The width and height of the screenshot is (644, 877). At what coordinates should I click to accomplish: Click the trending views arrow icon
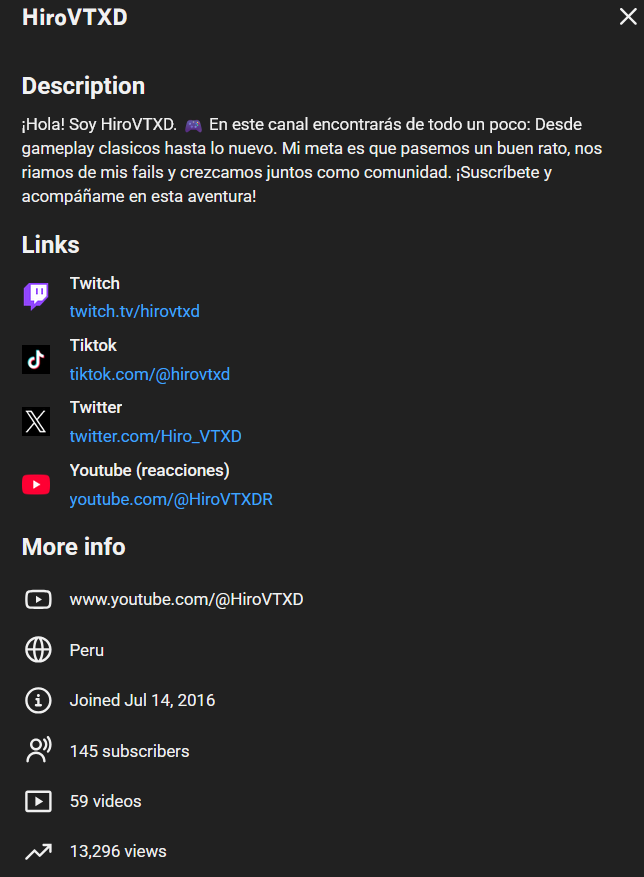[38, 851]
